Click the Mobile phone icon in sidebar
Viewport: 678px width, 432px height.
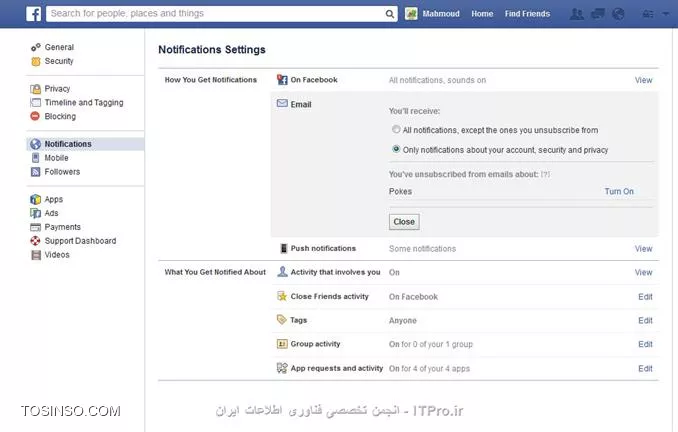pyautogui.click(x=35, y=158)
